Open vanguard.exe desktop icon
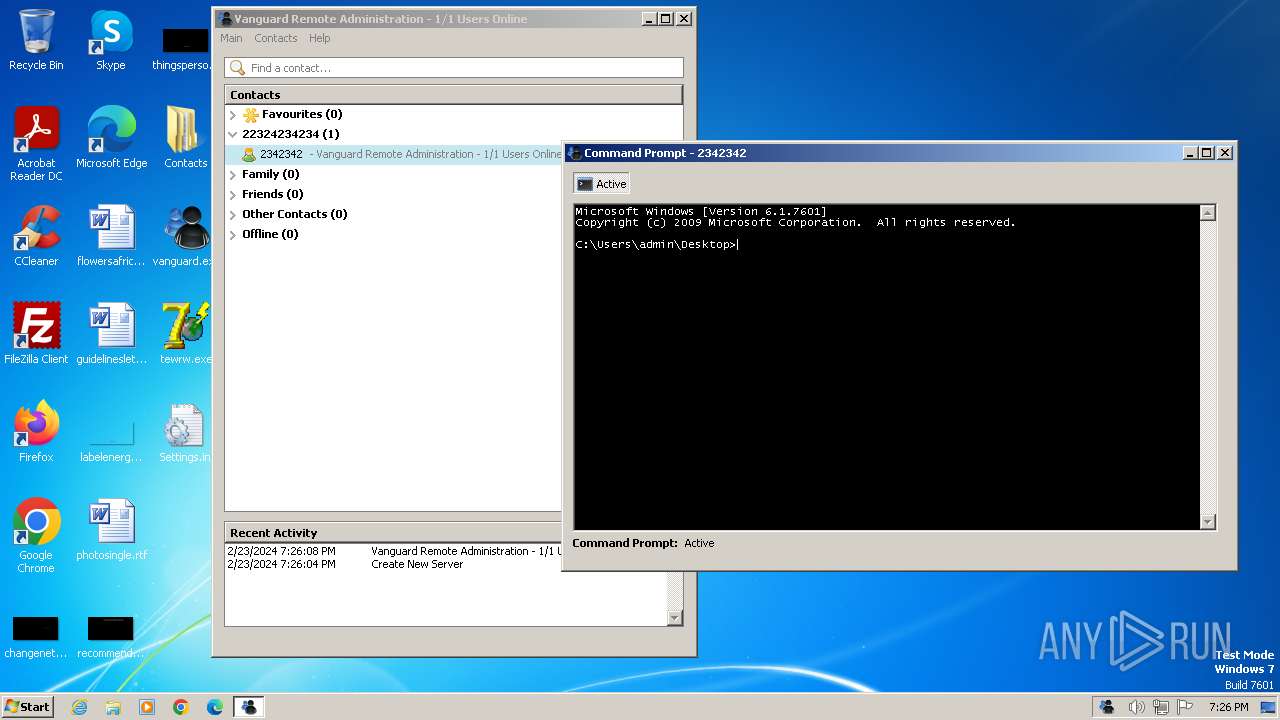Image resolution: width=1280 pixels, height=720 pixels. point(186,236)
